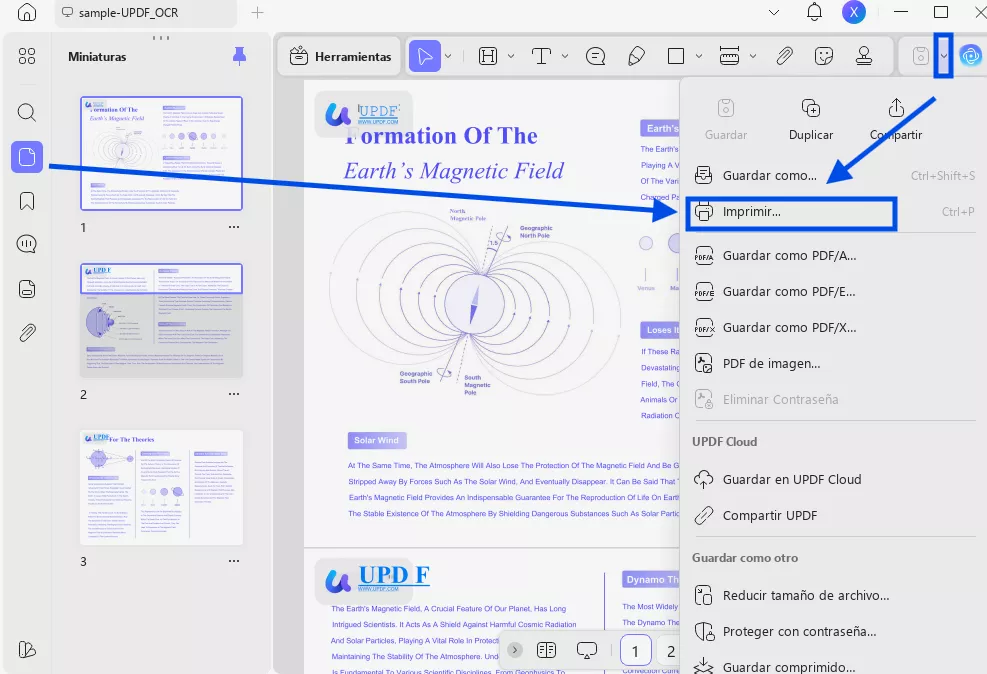Viewport: 987px width, 674px height.
Task: Select page 1 thumbnail
Action: 161,153
